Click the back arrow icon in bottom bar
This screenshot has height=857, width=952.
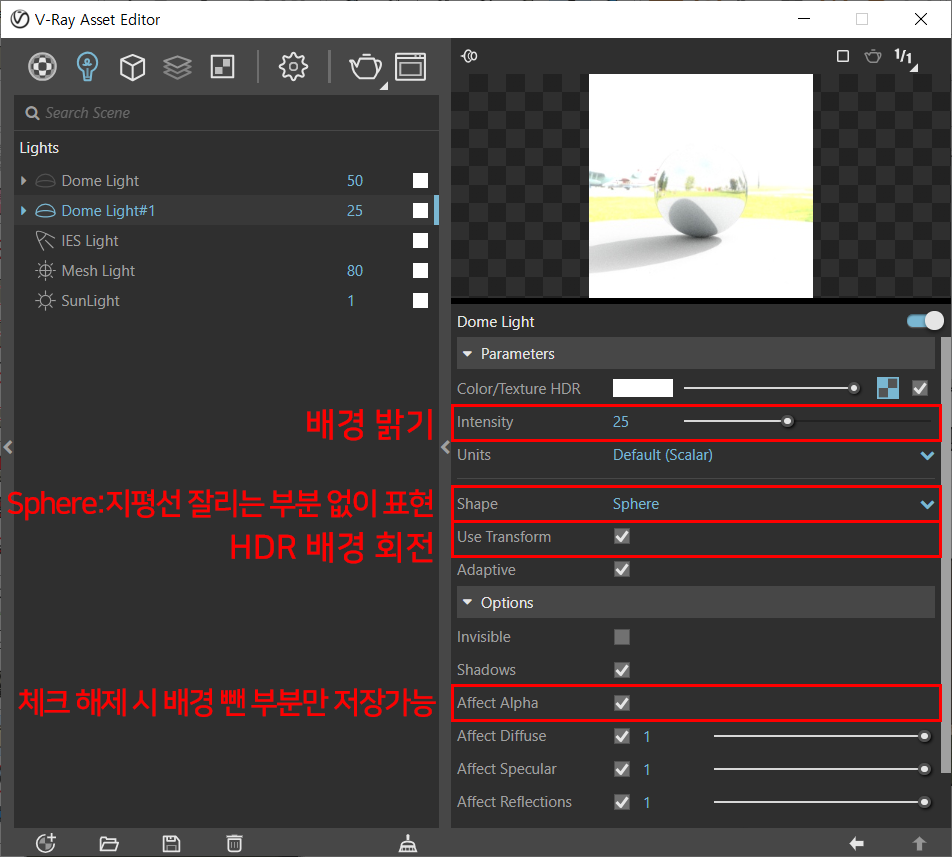tap(857, 844)
